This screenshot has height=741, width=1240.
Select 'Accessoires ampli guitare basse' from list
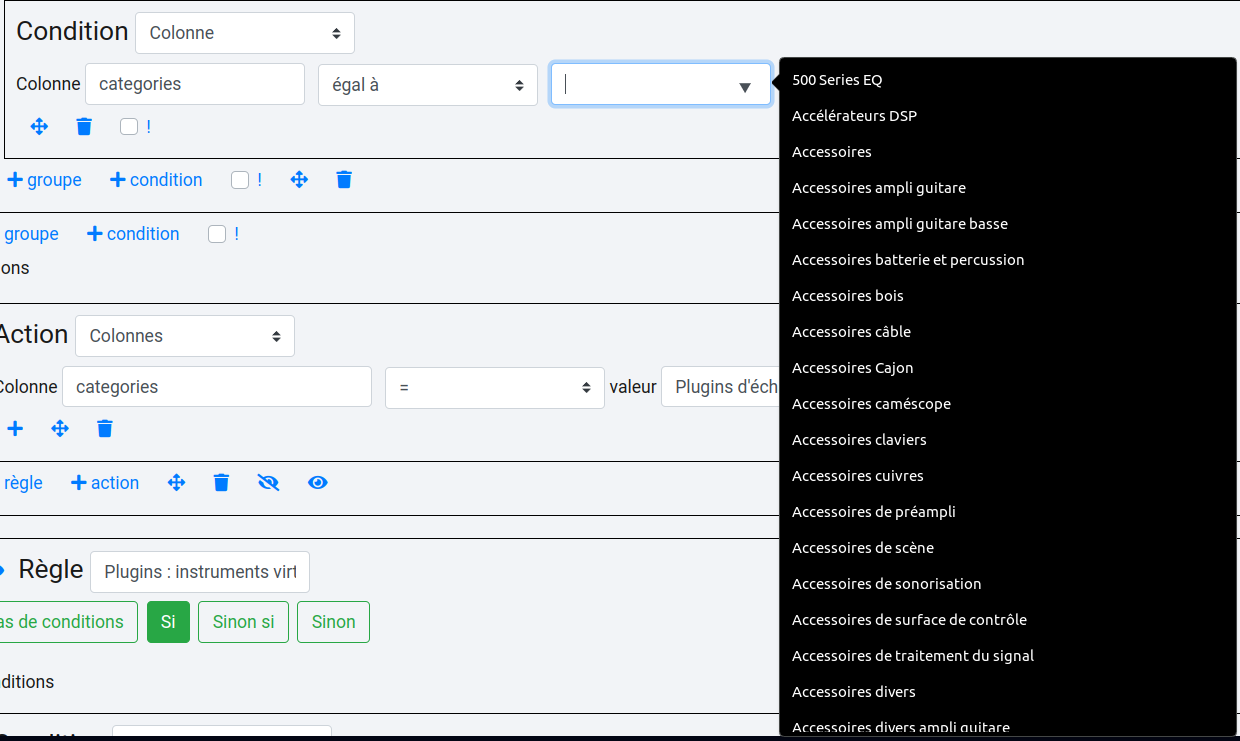[x=899, y=224]
